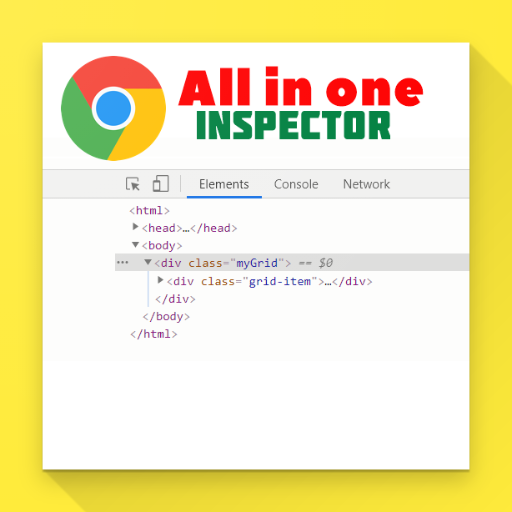Switch to the Elements tab
The height and width of the screenshot is (512, 512).
[x=224, y=184]
